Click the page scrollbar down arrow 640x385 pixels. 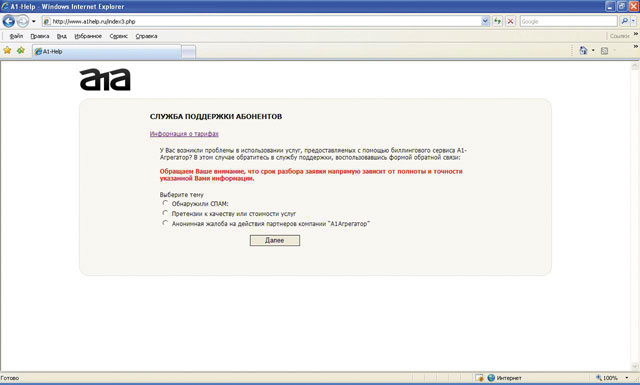[x=635, y=366]
